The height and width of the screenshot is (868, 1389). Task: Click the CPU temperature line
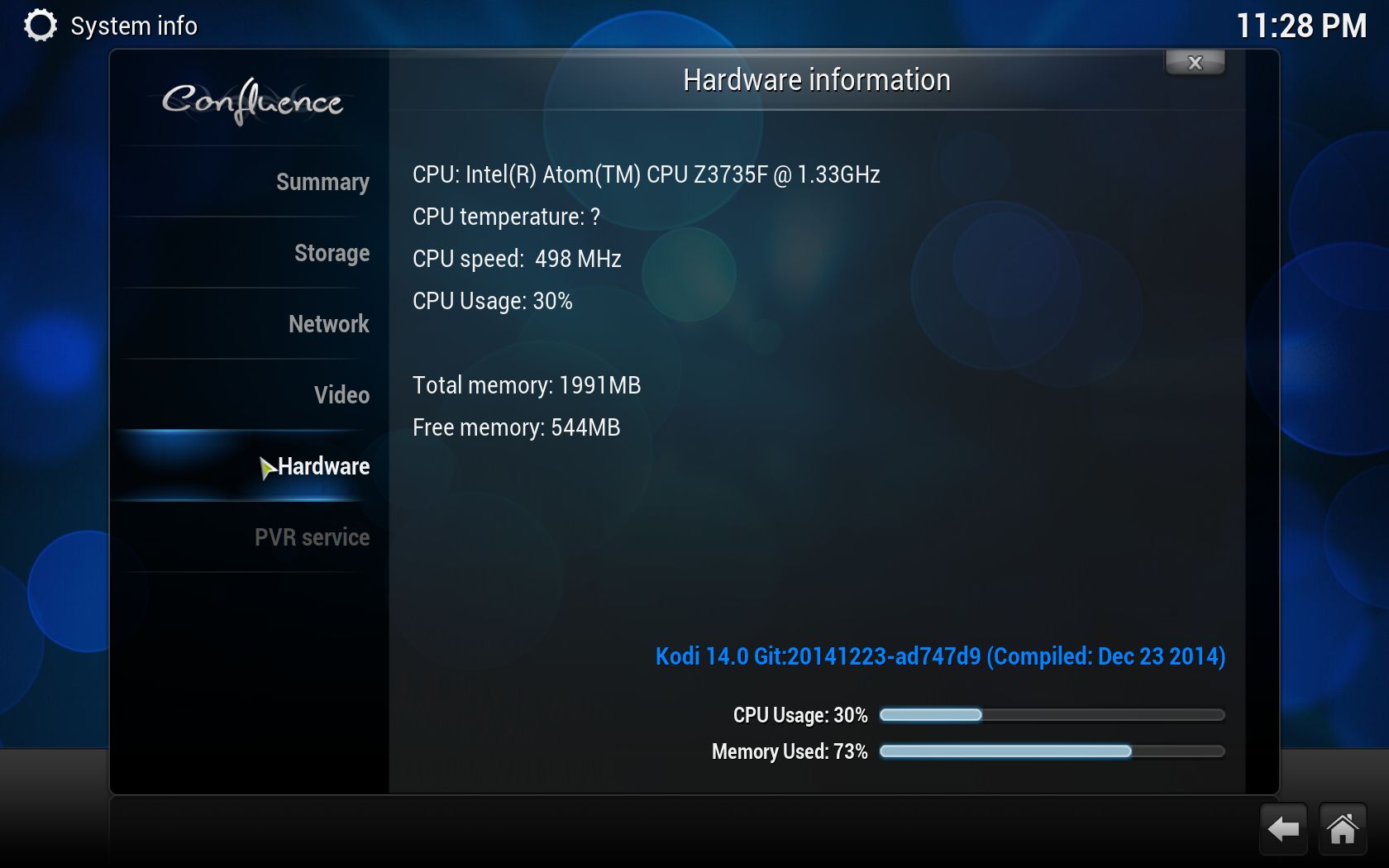pyautogui.click(x=506, y=217)
